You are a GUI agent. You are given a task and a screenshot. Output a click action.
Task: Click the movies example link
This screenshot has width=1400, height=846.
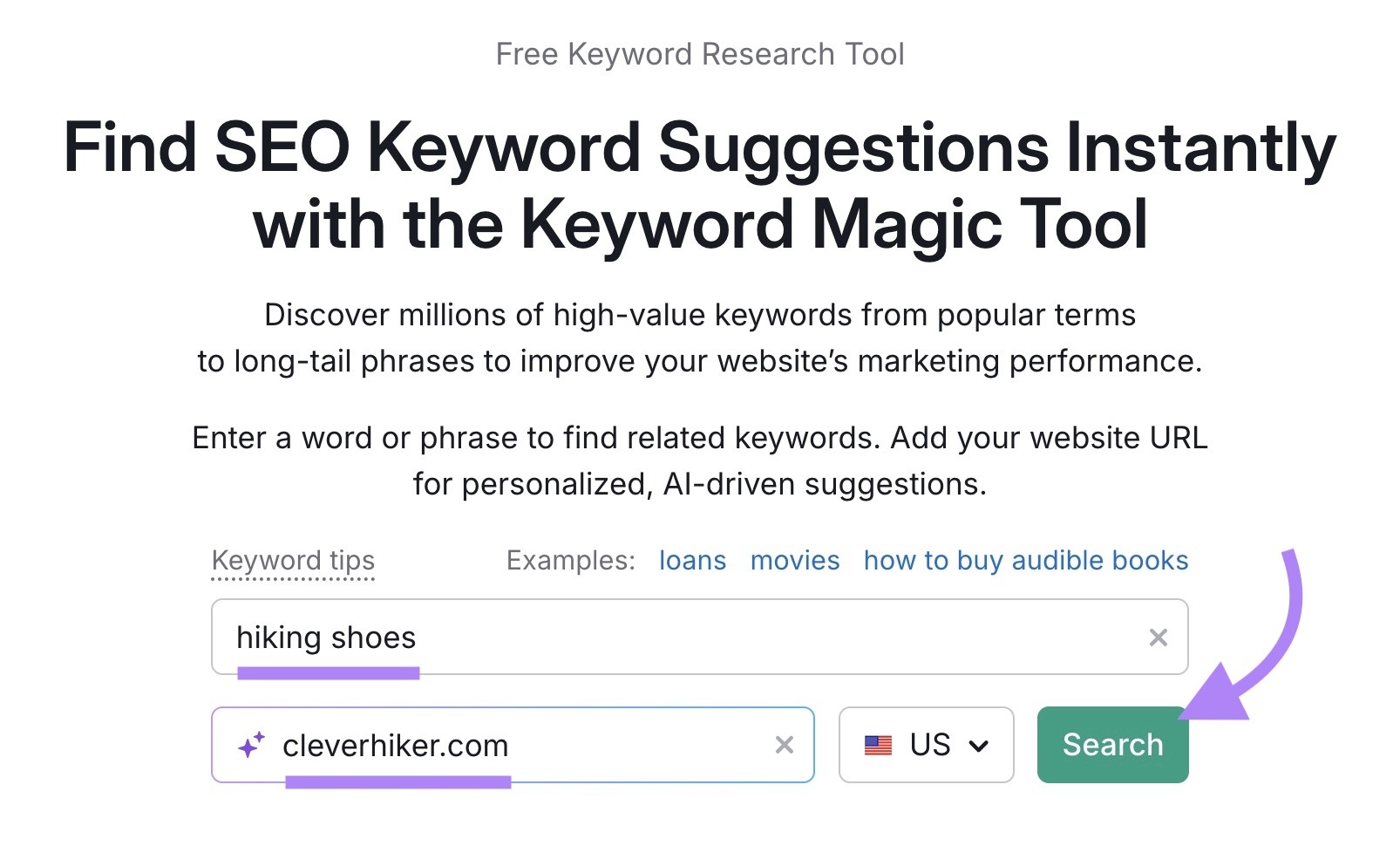(794, 561)
